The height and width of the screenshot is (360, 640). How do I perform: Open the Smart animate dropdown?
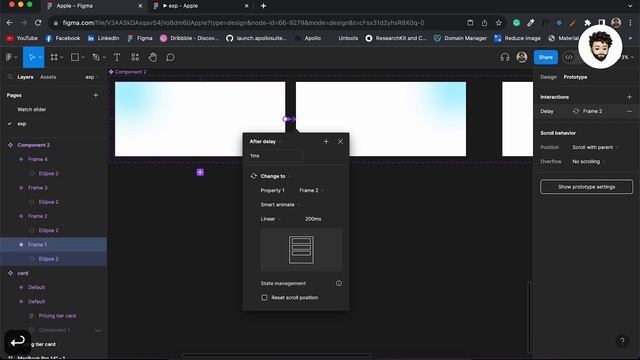[280, 205]
